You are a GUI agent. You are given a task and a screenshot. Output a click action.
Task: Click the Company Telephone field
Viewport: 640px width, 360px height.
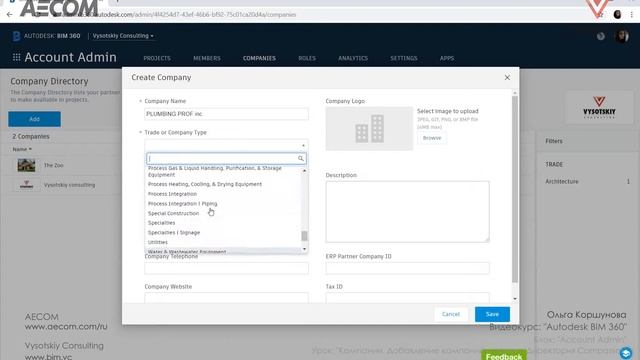(x=226, y=268)
